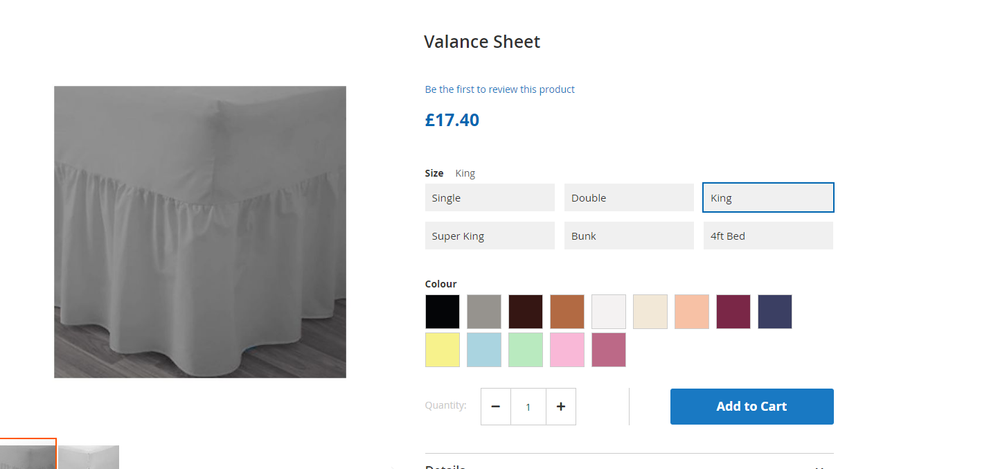The width and height of the screenshot is (998, 469).
Task: Select the burgundy colour swatch
Action: [x=733, y=311]
